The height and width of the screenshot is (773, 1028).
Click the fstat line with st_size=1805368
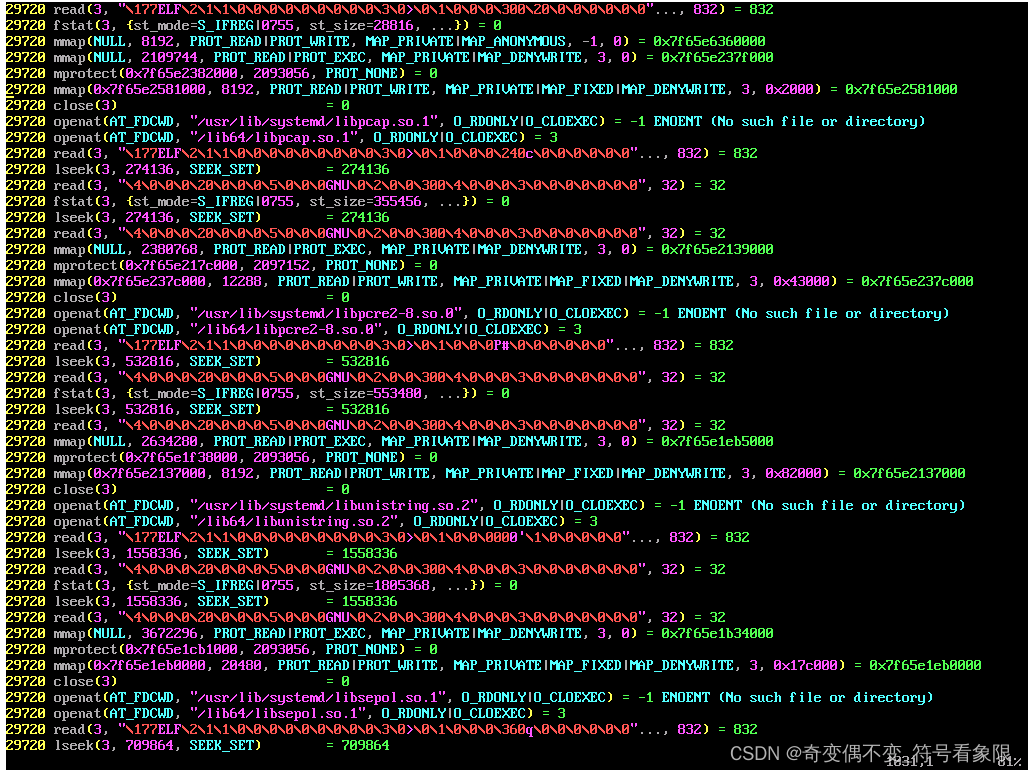click(261, 585)
